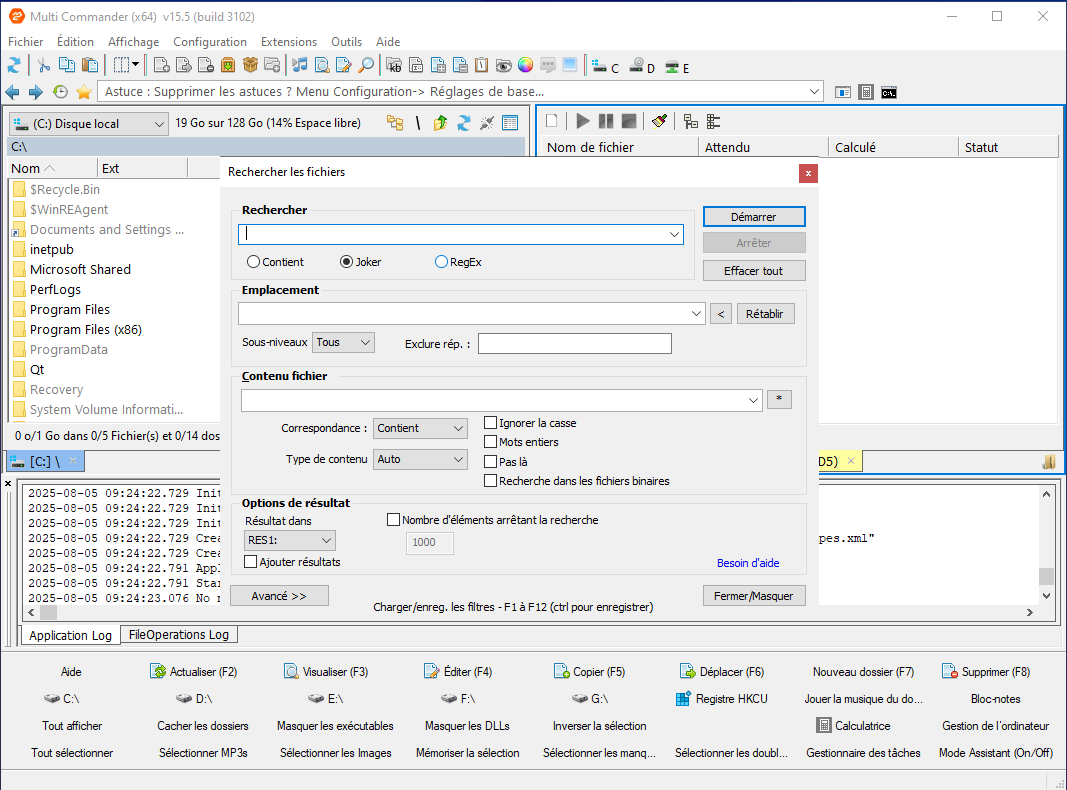Expand the 'Type de contenu' Auto dropdown
1067x790 pixels.
(x=420, y=460)
